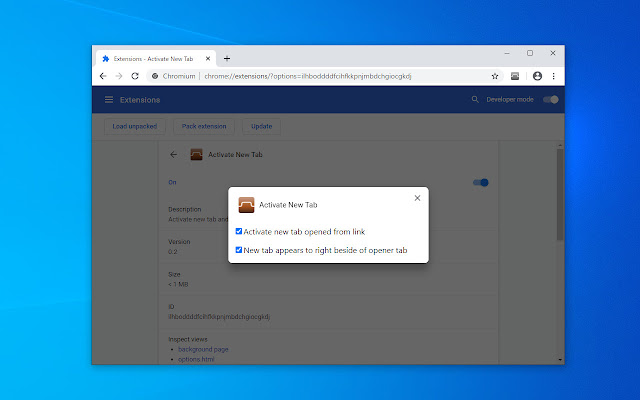Click the scrollbar up arrow
640x400 pixels.
click(x=560, y=145)
